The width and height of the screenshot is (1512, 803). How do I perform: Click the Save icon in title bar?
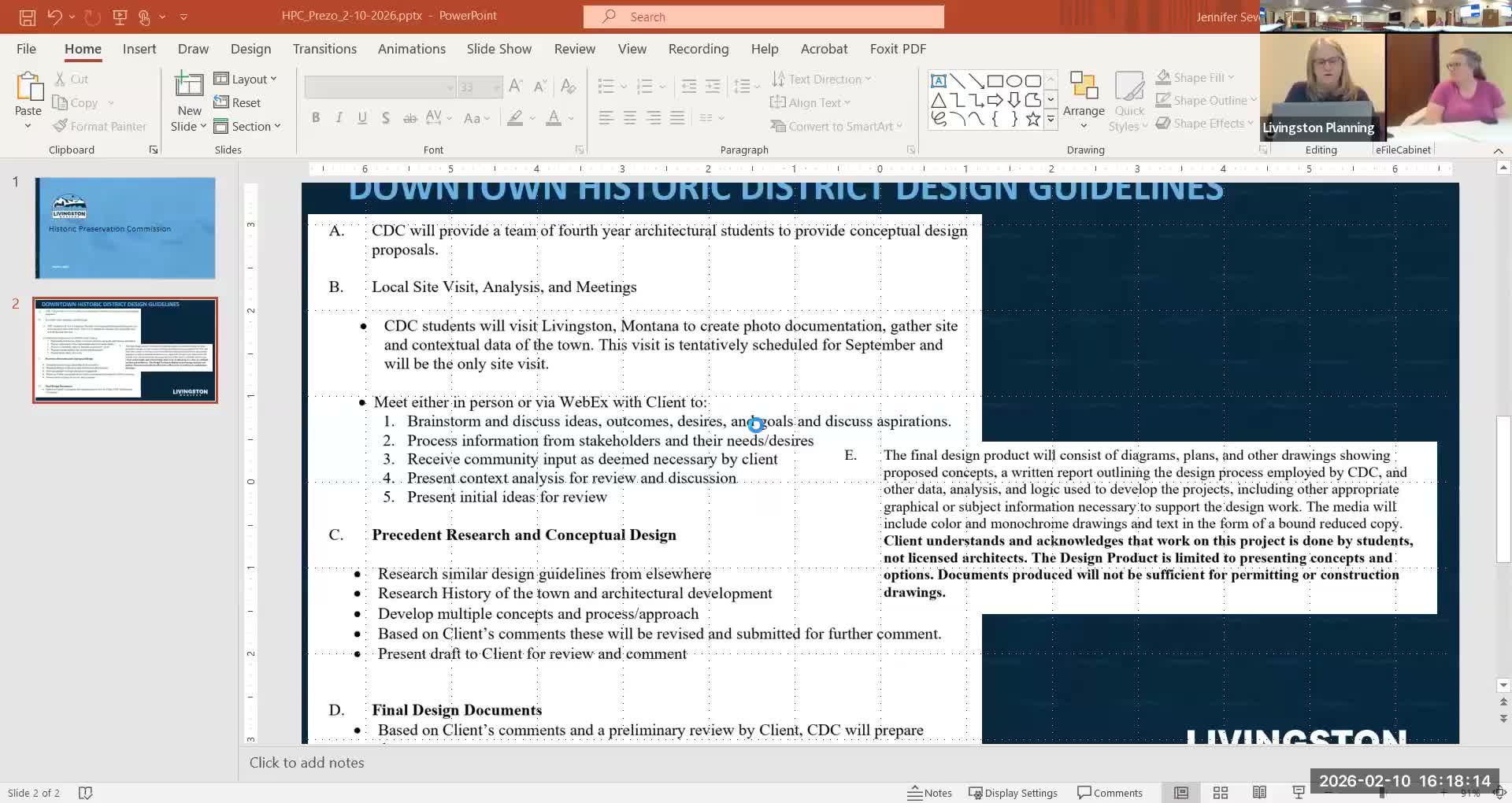coord(27,17)
